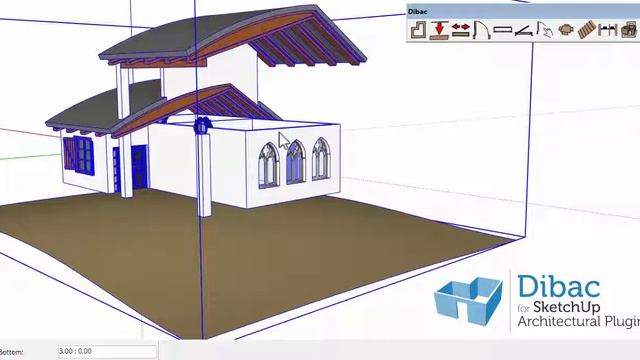The height and width of the screenshot is (360, 640).
Task: Select the Stairs tool
Action: point(587,30)
